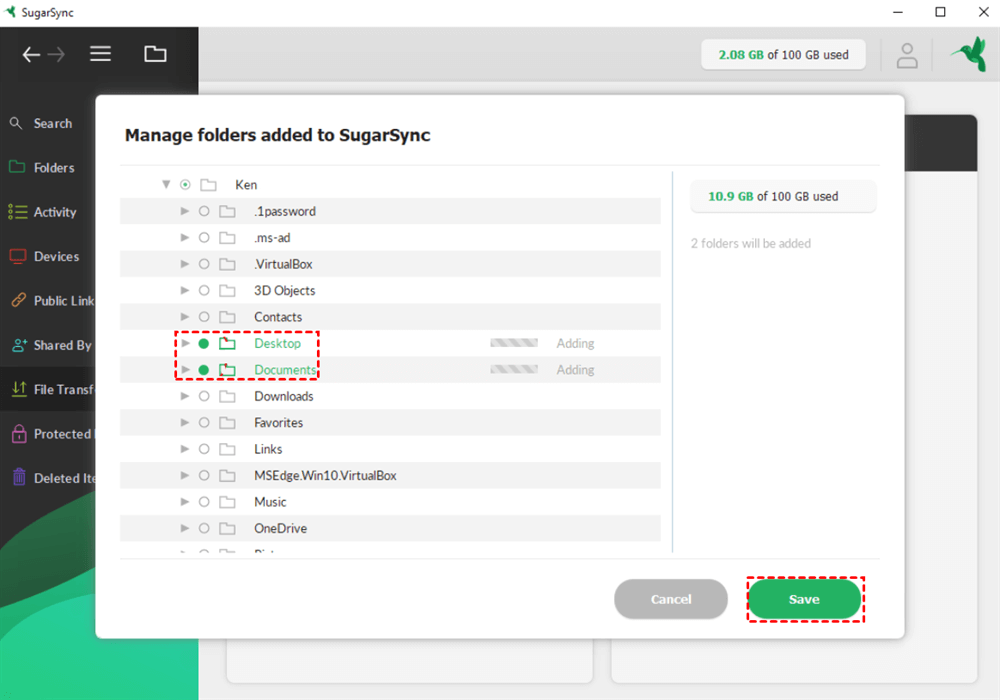Select the Downloads folder name
The image size is (1000, 700).
[284, 397]
